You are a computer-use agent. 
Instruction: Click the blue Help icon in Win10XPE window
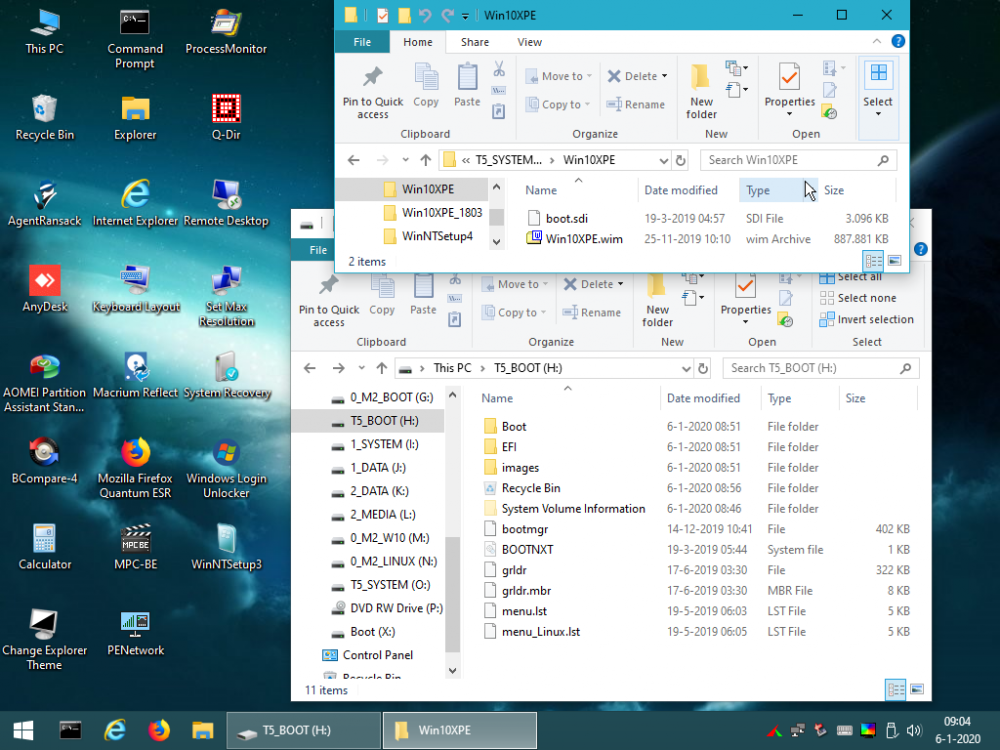pos(898,42)
